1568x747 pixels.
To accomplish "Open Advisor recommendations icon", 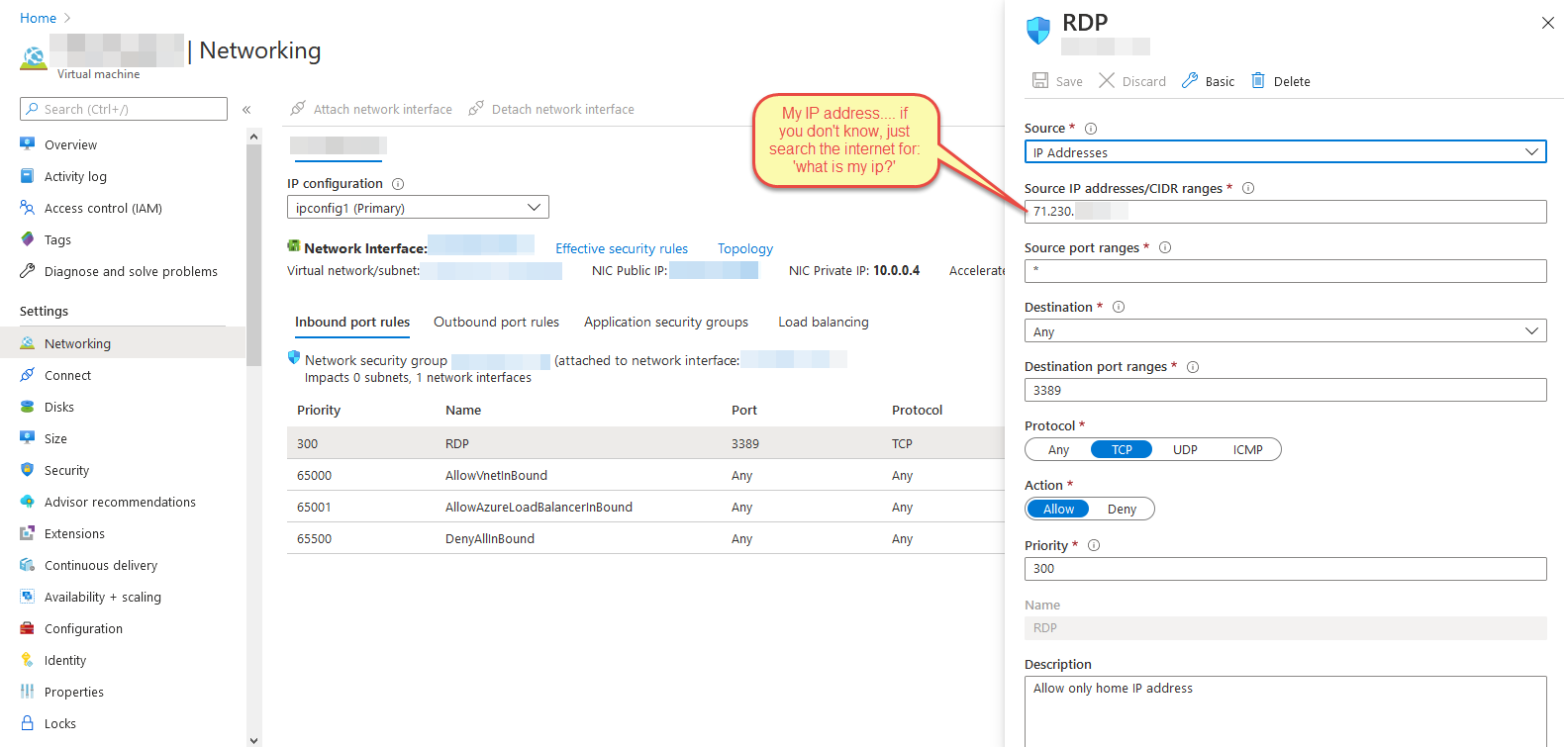I will [28, 502].
